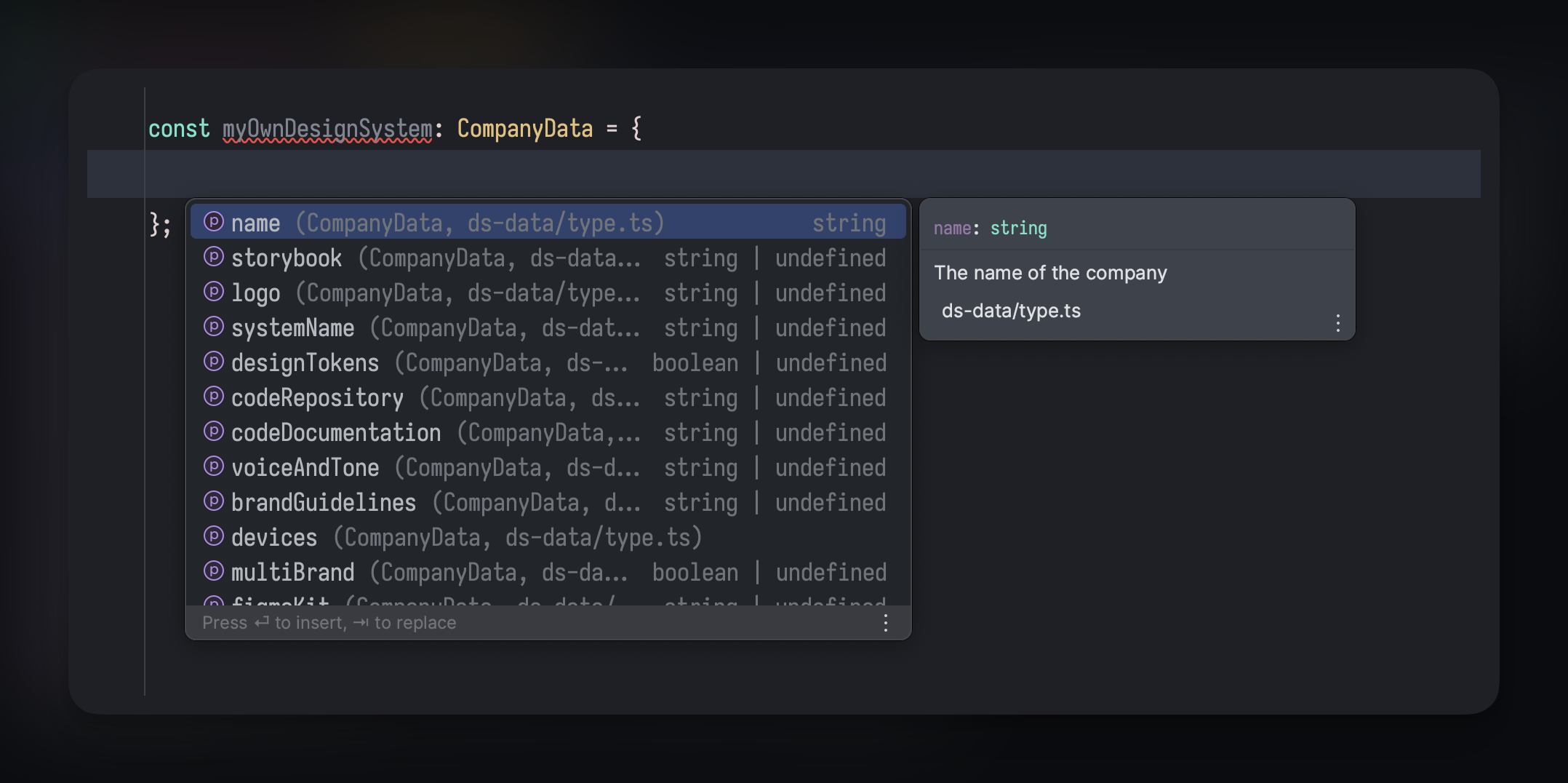
Task: Click the closing brace line '};'
Action: [x=160, y=224]
